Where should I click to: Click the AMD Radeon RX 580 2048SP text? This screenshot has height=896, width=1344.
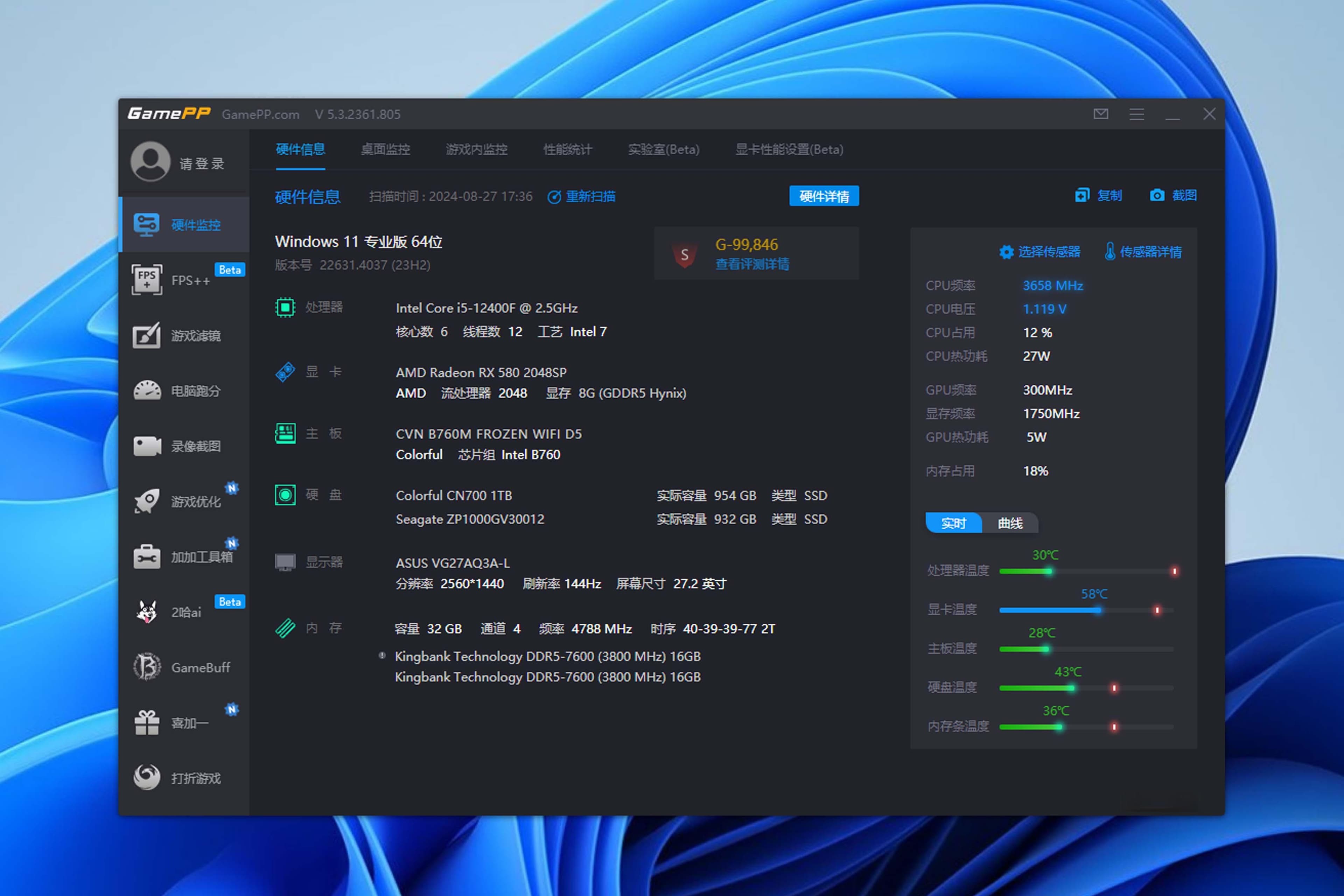coord(481,372)
